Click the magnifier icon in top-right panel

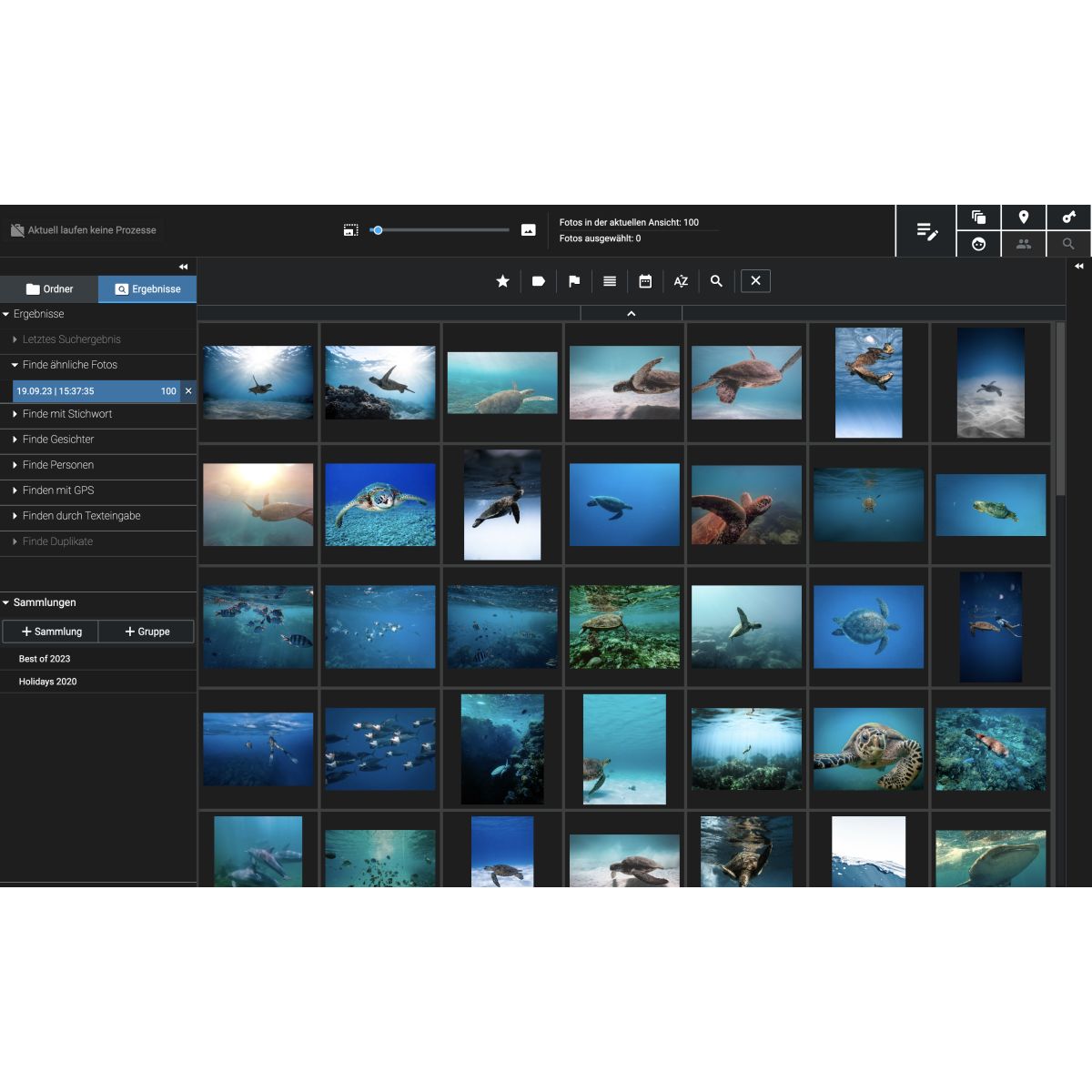click(1069, 244)
